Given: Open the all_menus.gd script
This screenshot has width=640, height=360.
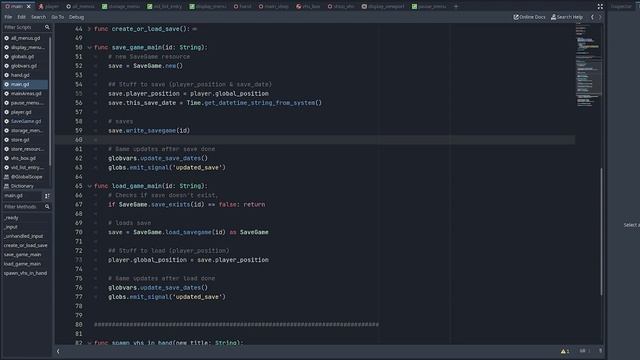Looking at the screenshot, I should coord(25,38).
